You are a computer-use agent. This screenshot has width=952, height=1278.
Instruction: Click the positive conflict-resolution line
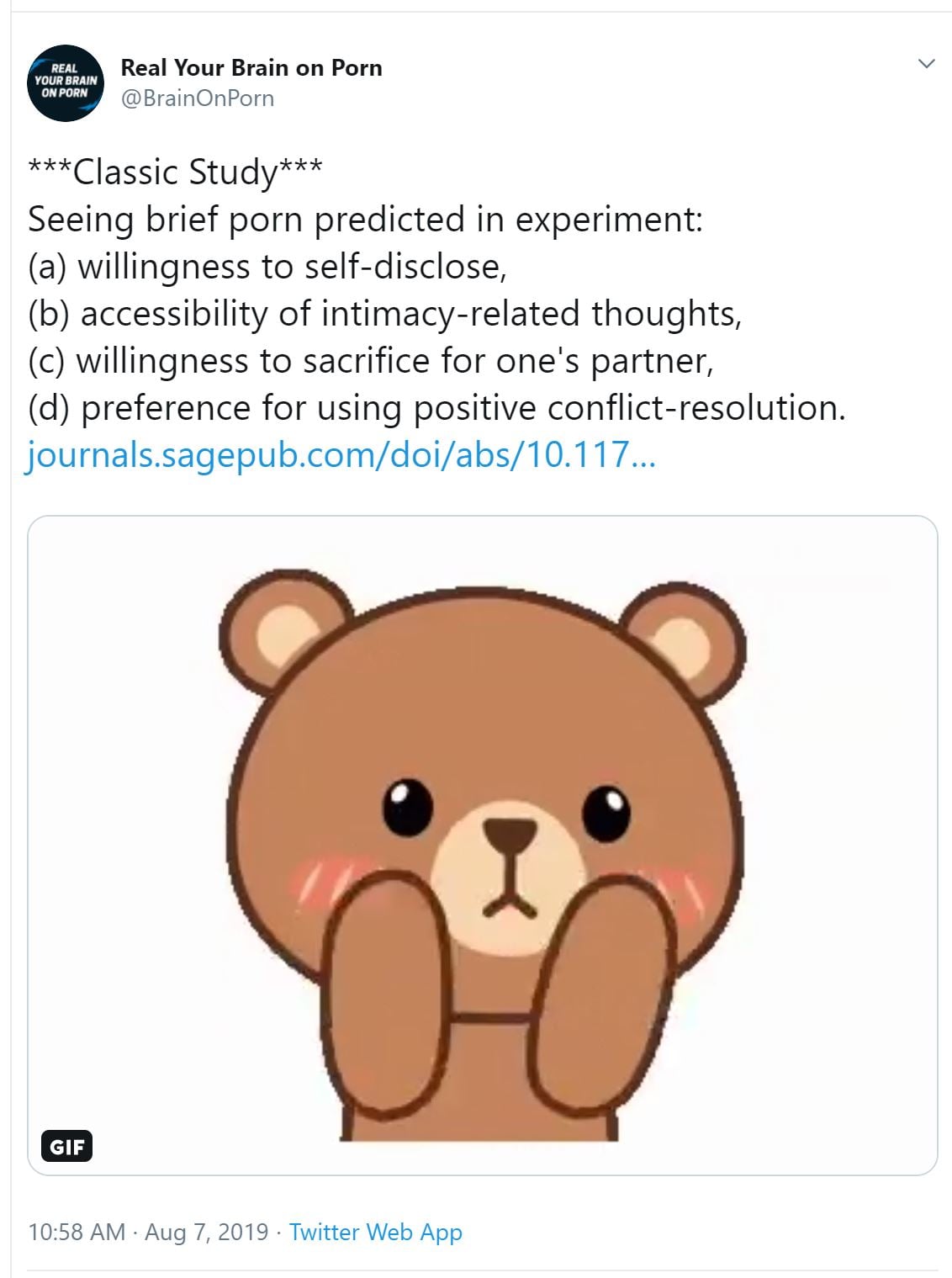coord(436,408)
